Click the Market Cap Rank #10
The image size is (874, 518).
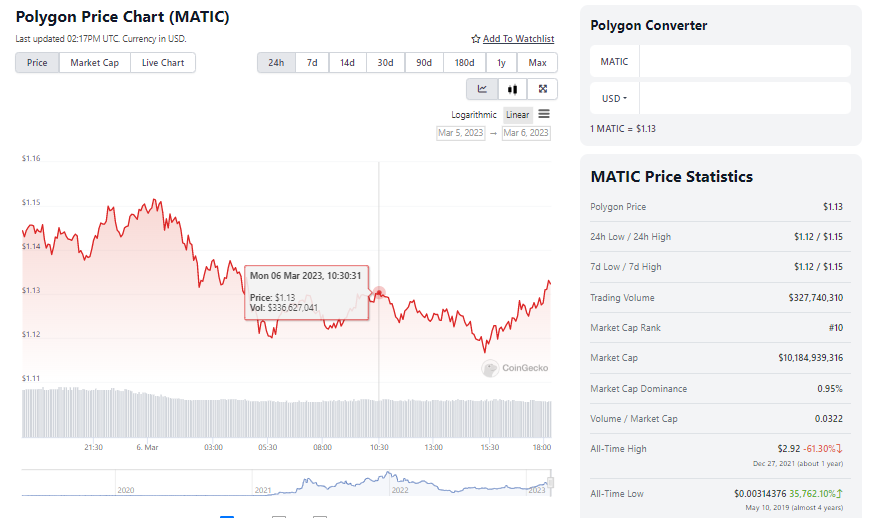pos(836,328)
